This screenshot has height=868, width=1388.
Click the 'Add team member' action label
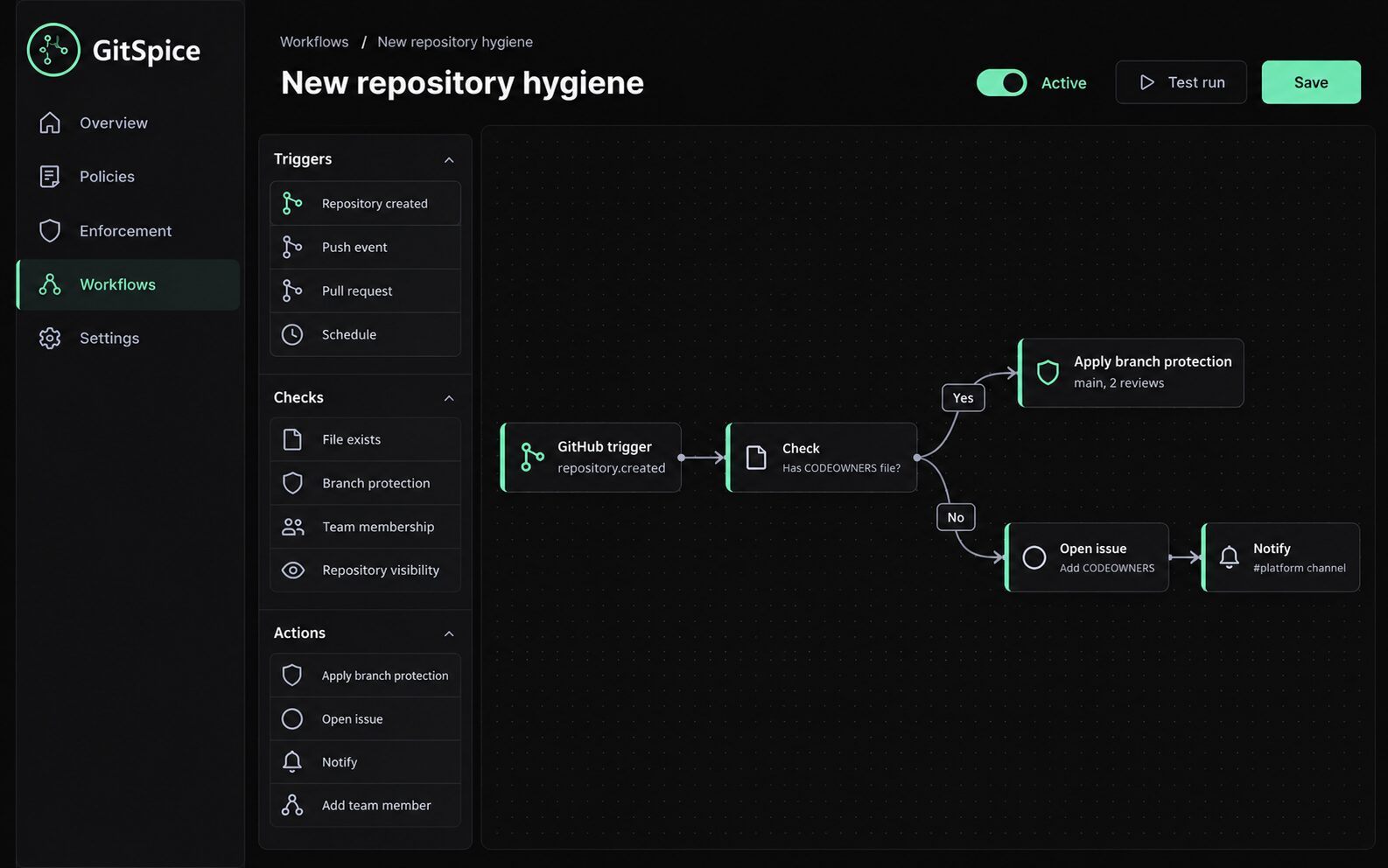(376, 805)
